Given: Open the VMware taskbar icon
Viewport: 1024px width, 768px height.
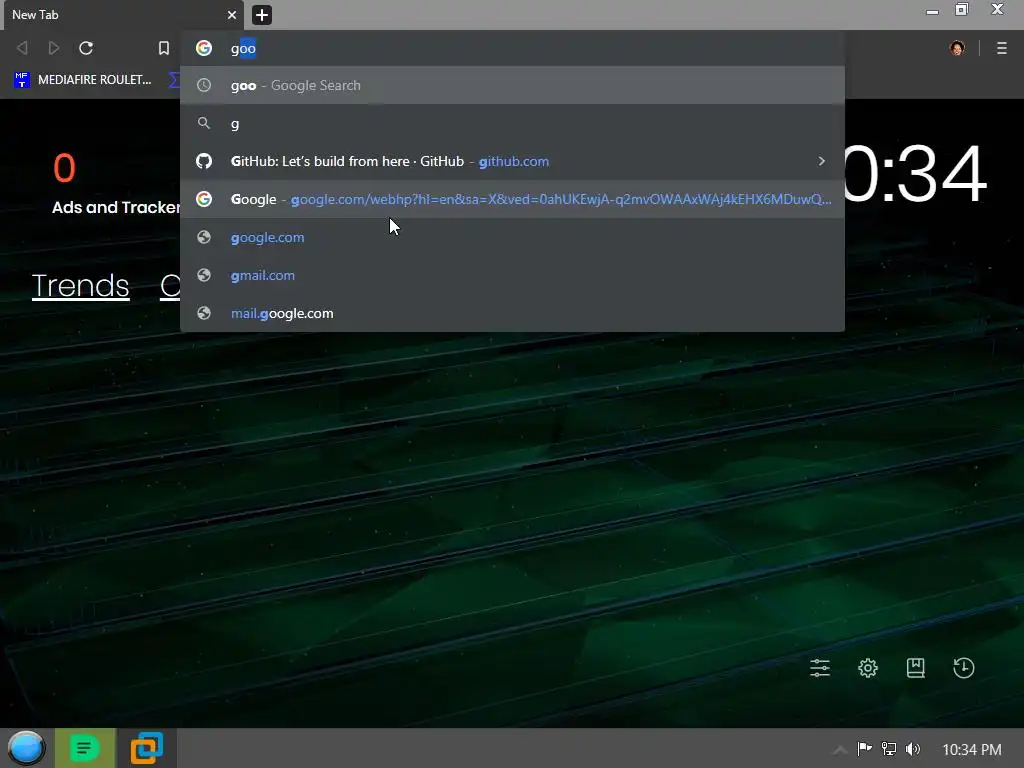Looking at the screenshot, I should pyautogui.click(x=146, y=748).
